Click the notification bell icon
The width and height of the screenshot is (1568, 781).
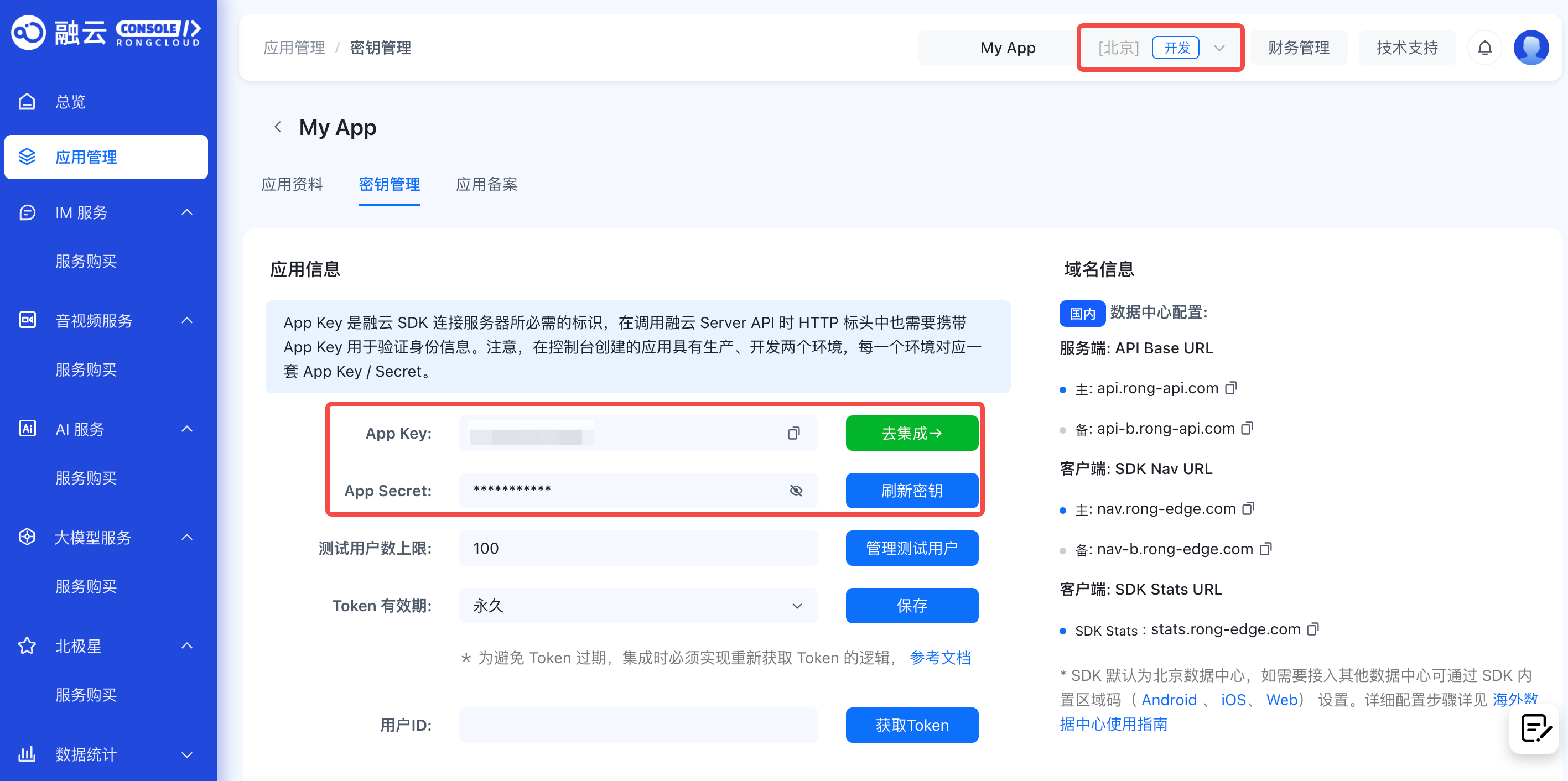1484,48
